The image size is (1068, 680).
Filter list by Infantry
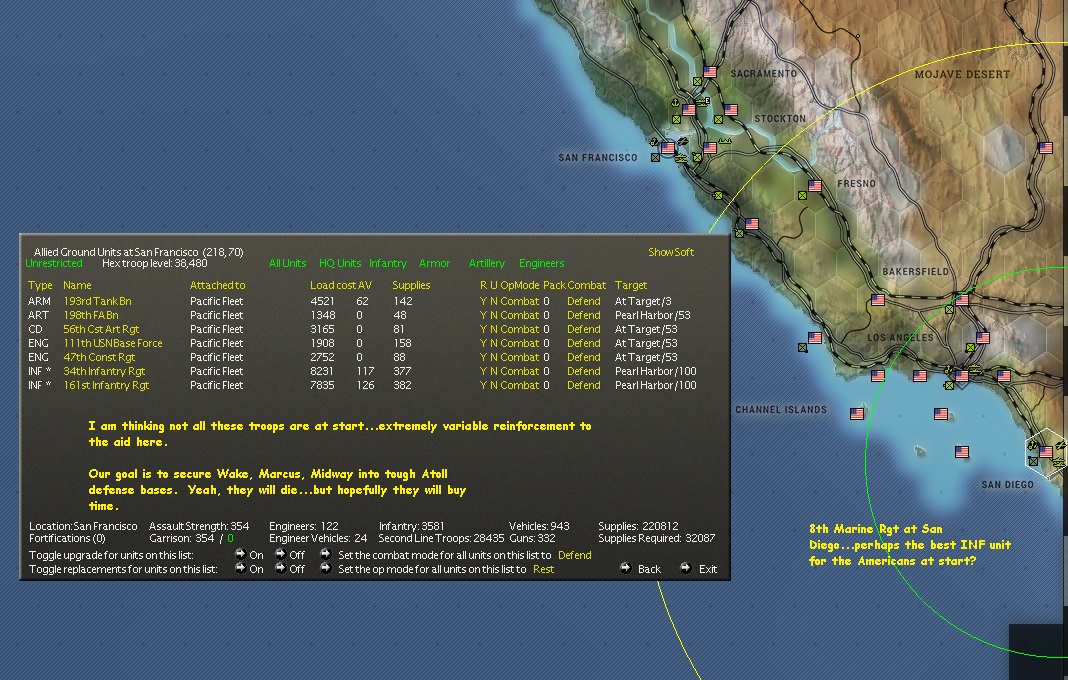[388, 263]
